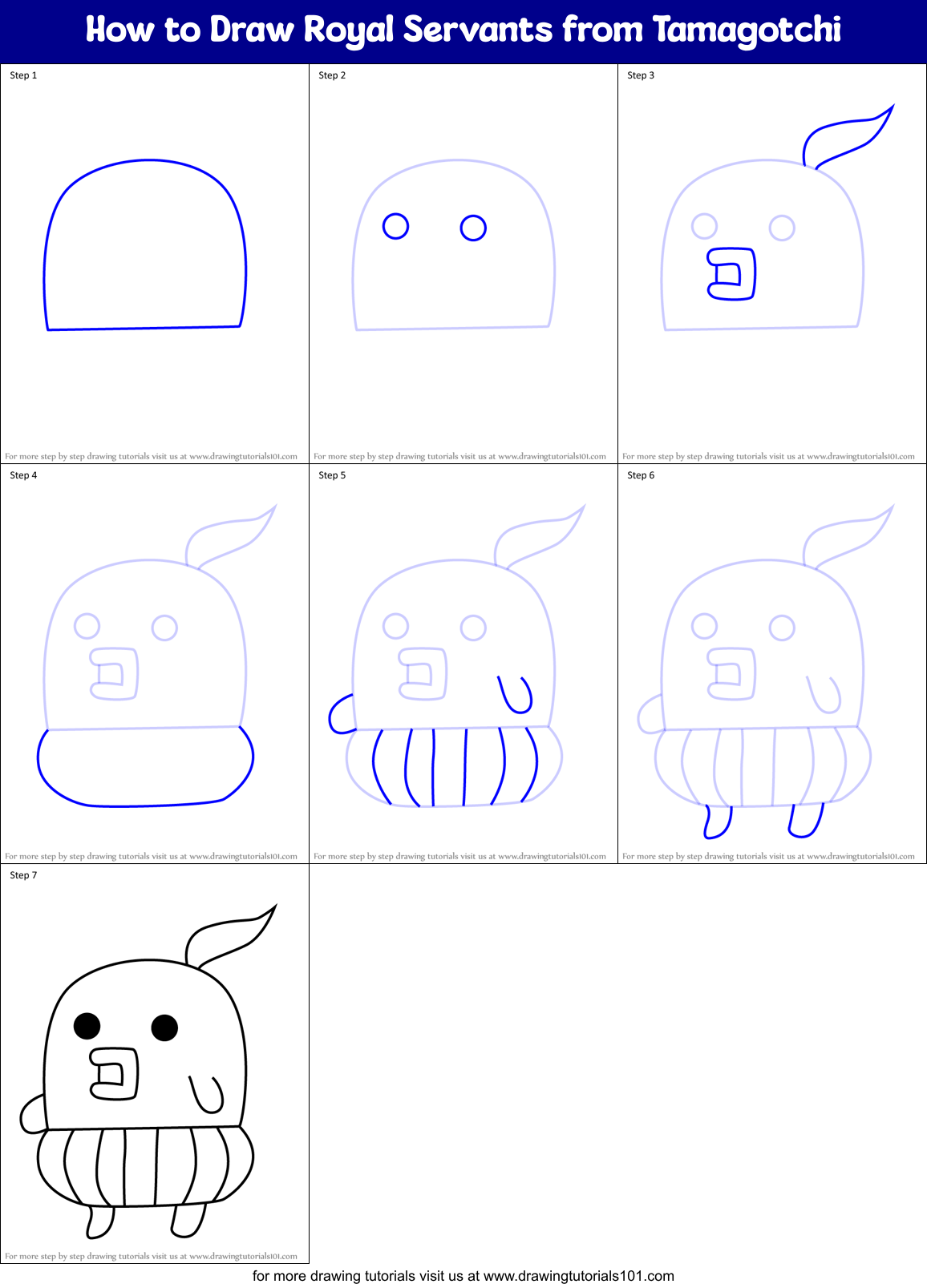
Task: Click the footer text at page bottom mentioning www.drawingtutorials101.com
Action: pos(463,1276)
